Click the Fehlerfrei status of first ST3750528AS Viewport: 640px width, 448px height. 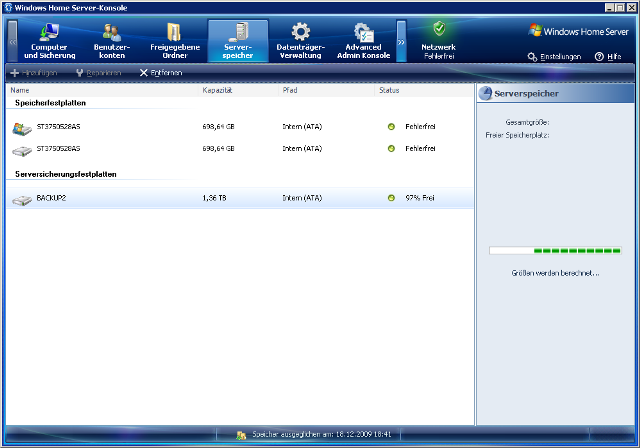pyautogui.click(x=420, y=127)
